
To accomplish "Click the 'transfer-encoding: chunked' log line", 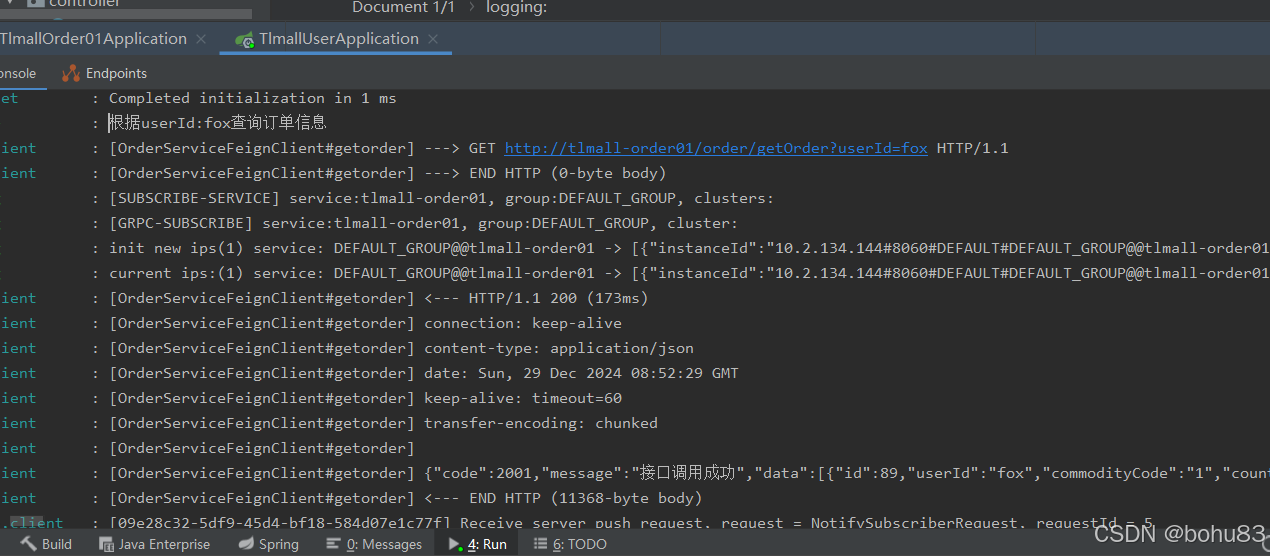I will [x=383, y=423].
